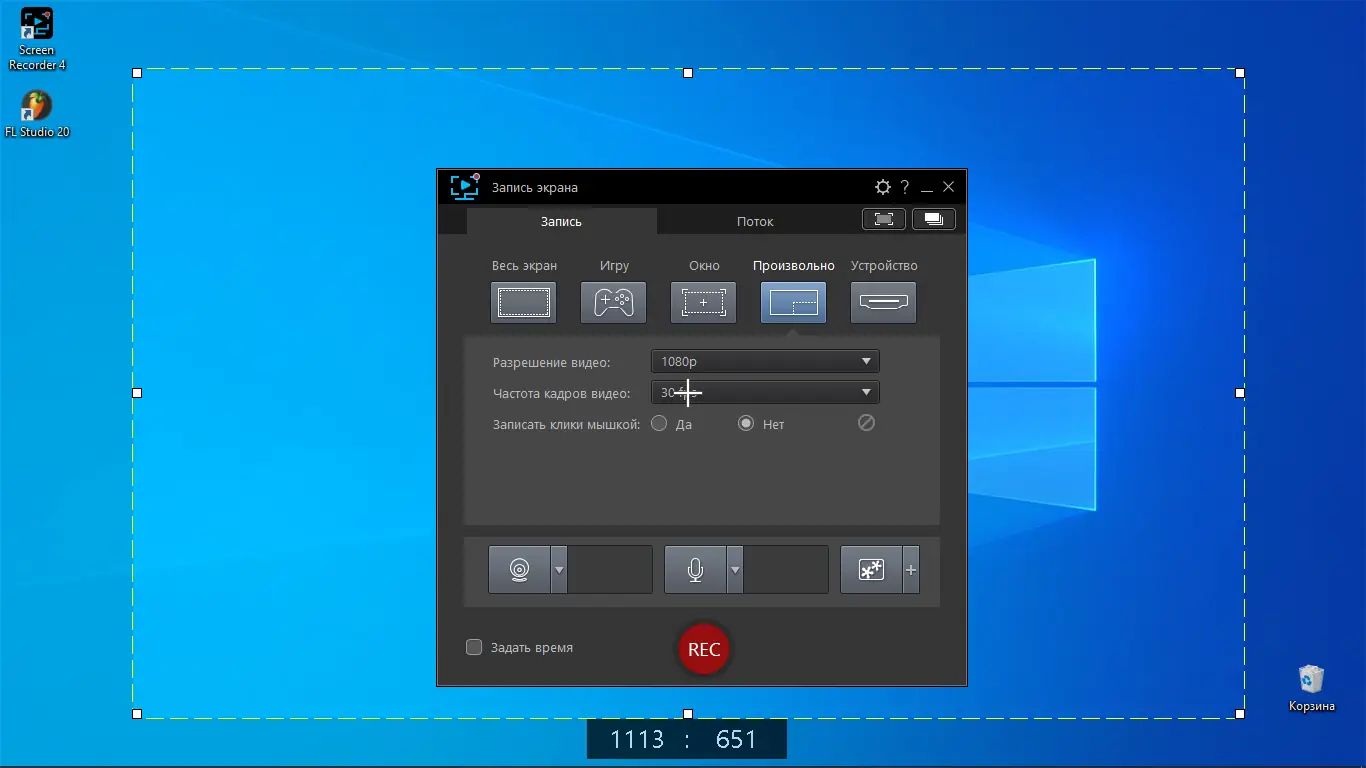
Task: Click the Разрешение видео label
Action: [x=551, y=362]
